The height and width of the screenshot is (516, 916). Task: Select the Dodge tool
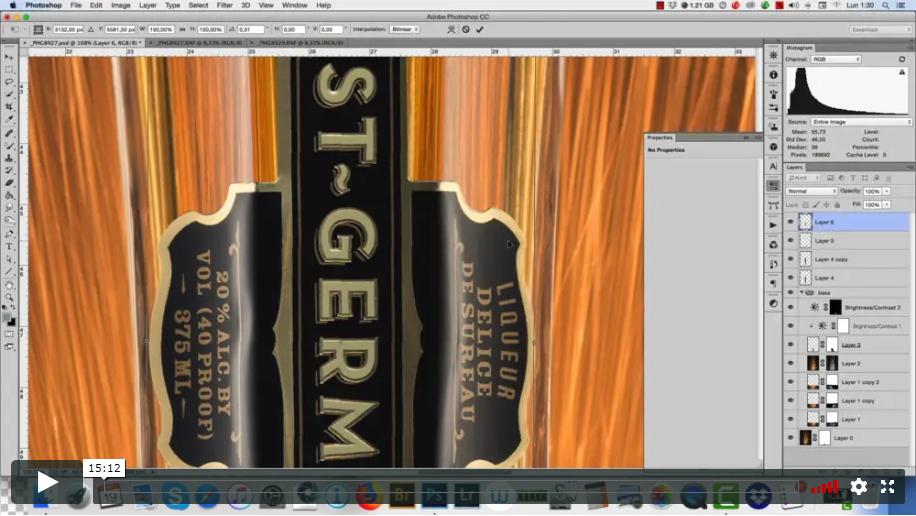click(x=9, y=220)
